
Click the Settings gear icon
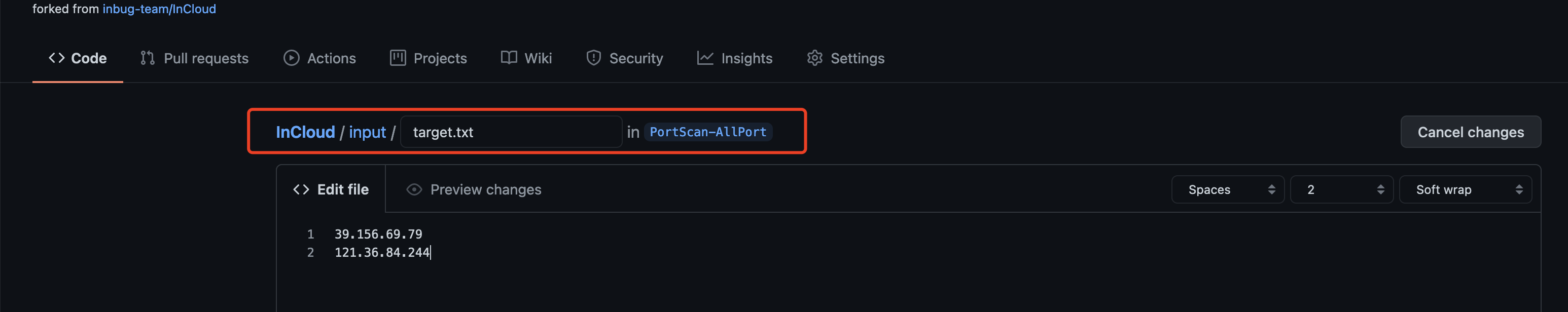(814, 58)
